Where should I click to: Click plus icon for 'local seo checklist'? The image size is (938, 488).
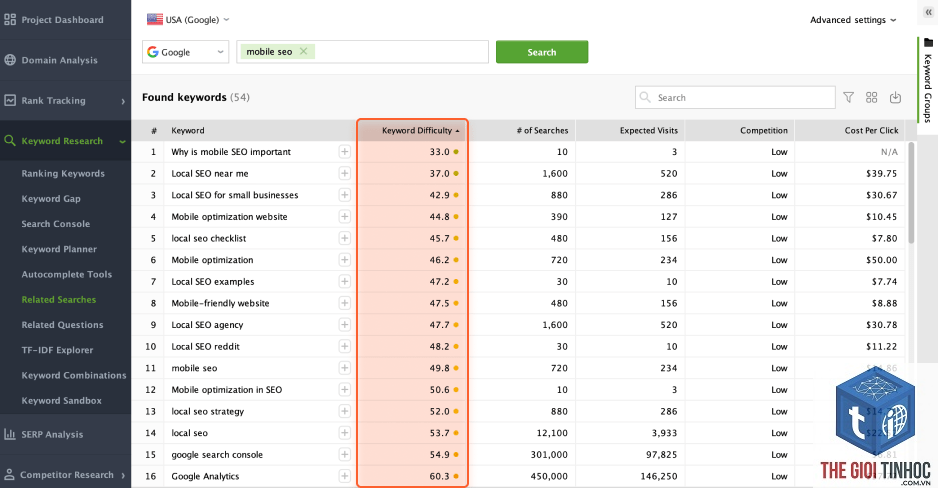345,238
